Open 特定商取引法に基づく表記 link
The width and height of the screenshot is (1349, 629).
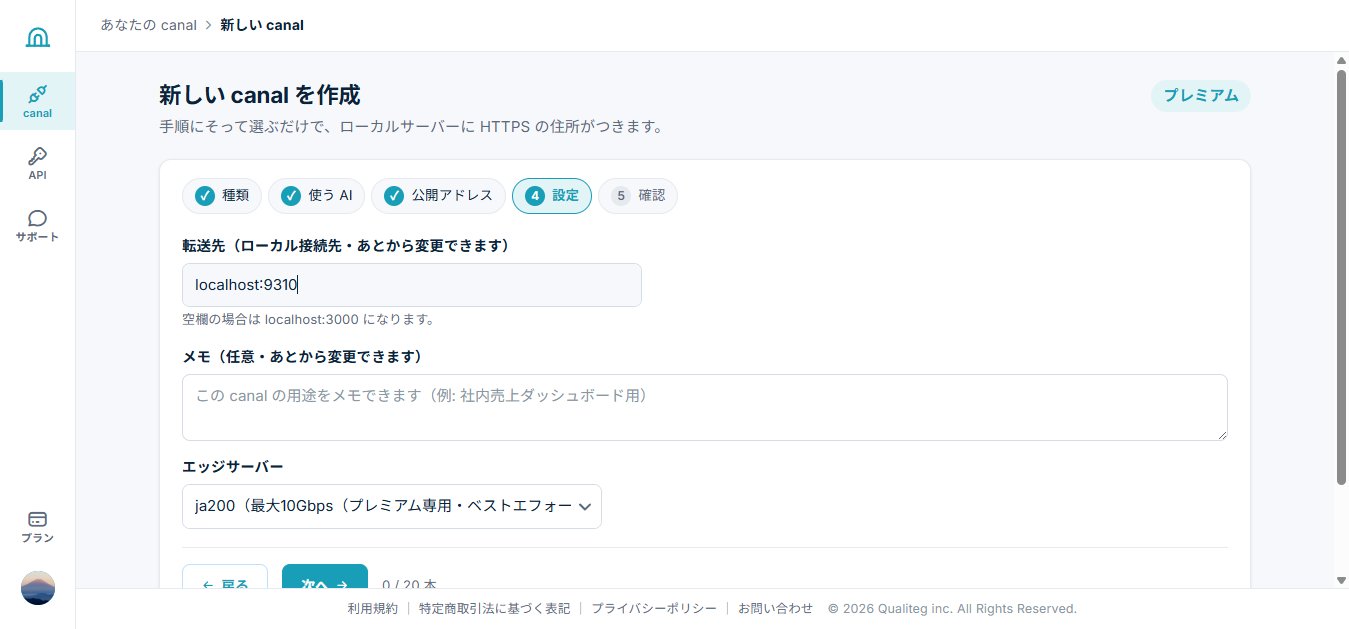tap(494, 608)
